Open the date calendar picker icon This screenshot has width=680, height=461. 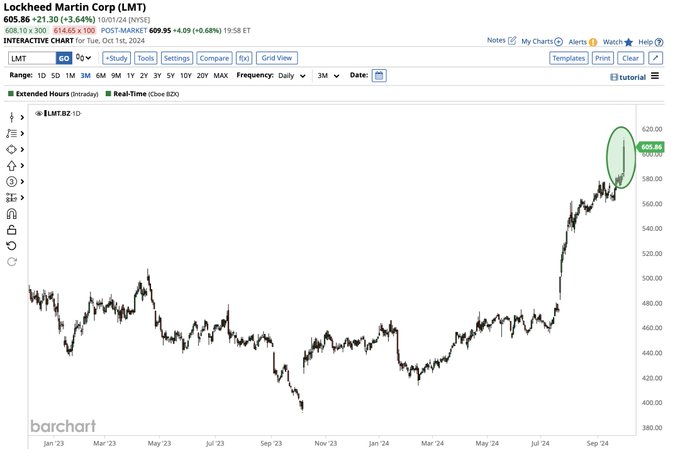pos(379,75)
